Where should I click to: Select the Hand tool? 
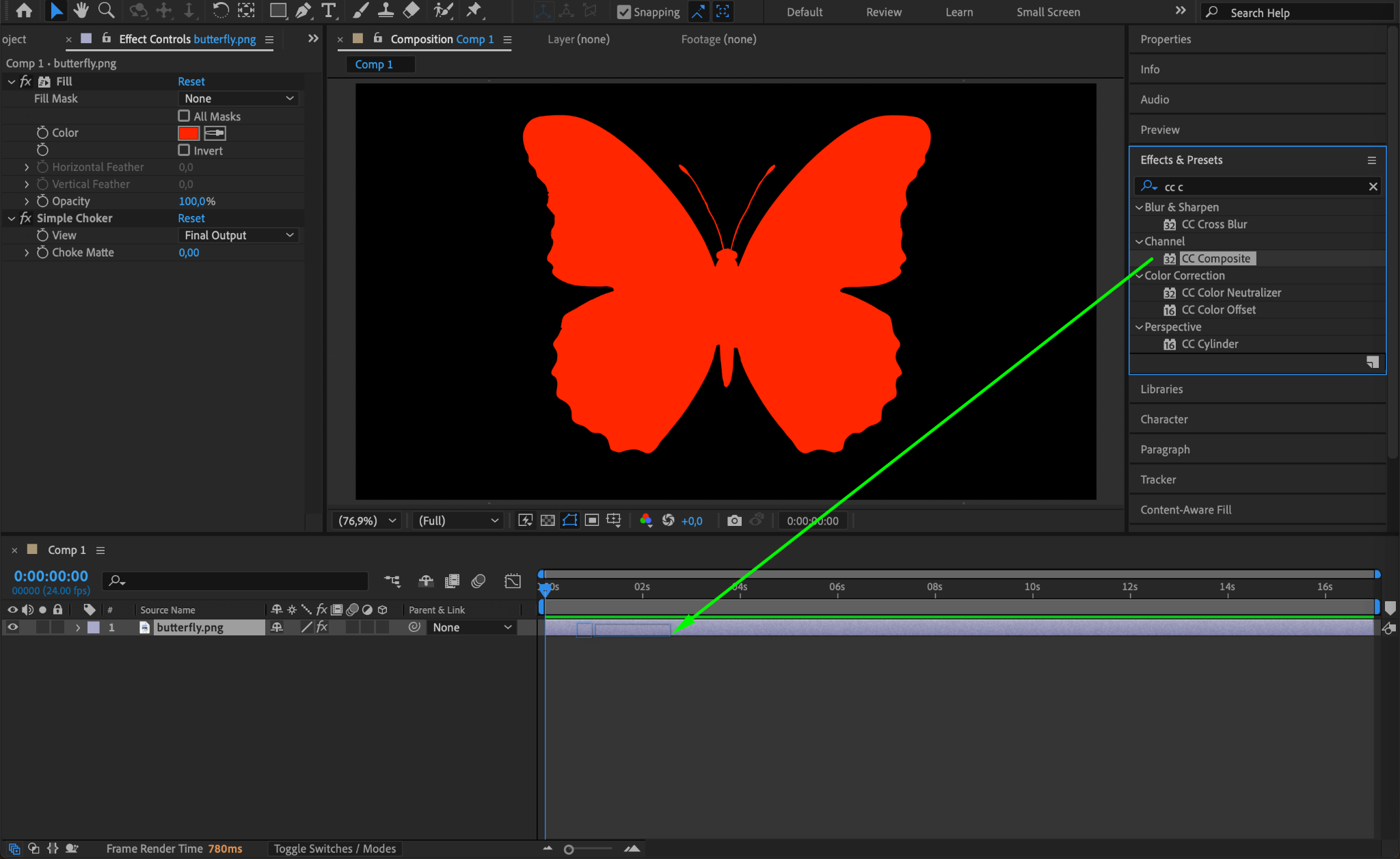[x=81, y=10]
